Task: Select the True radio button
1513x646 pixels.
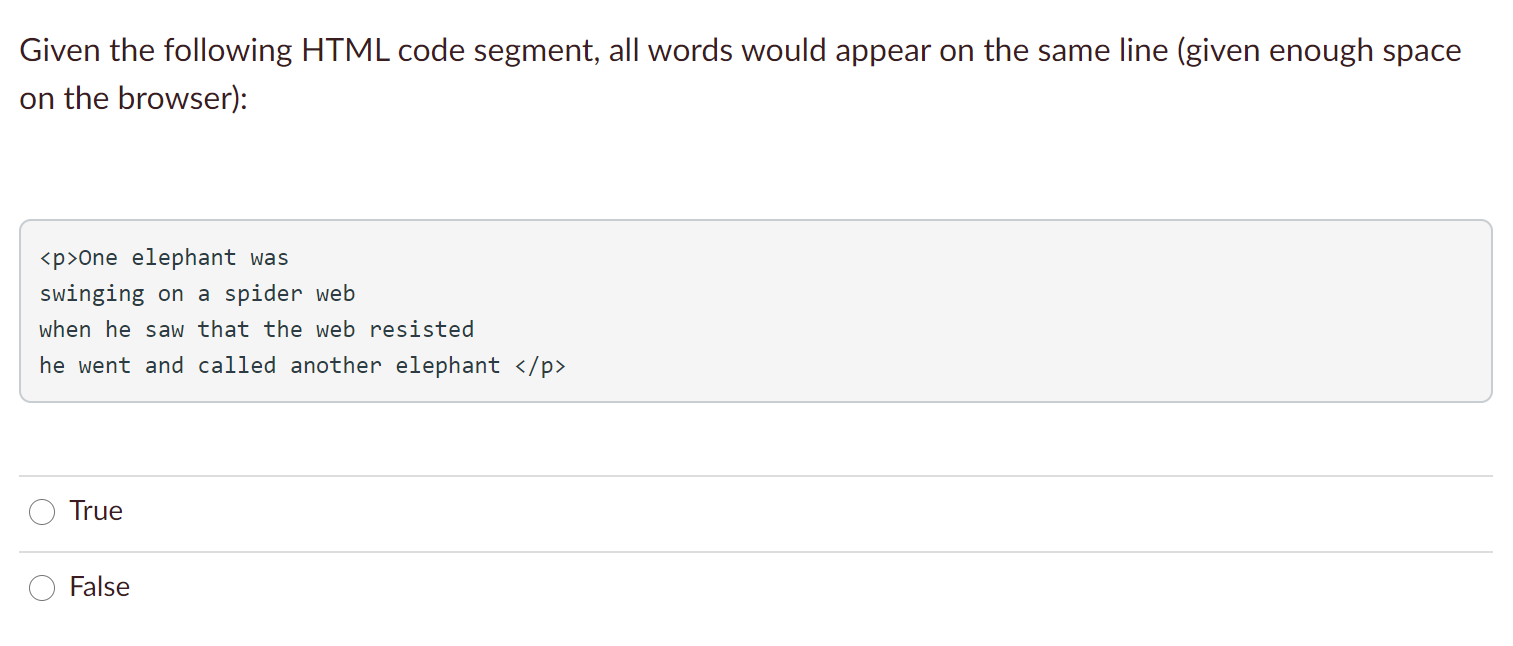Action: (42, 512)
